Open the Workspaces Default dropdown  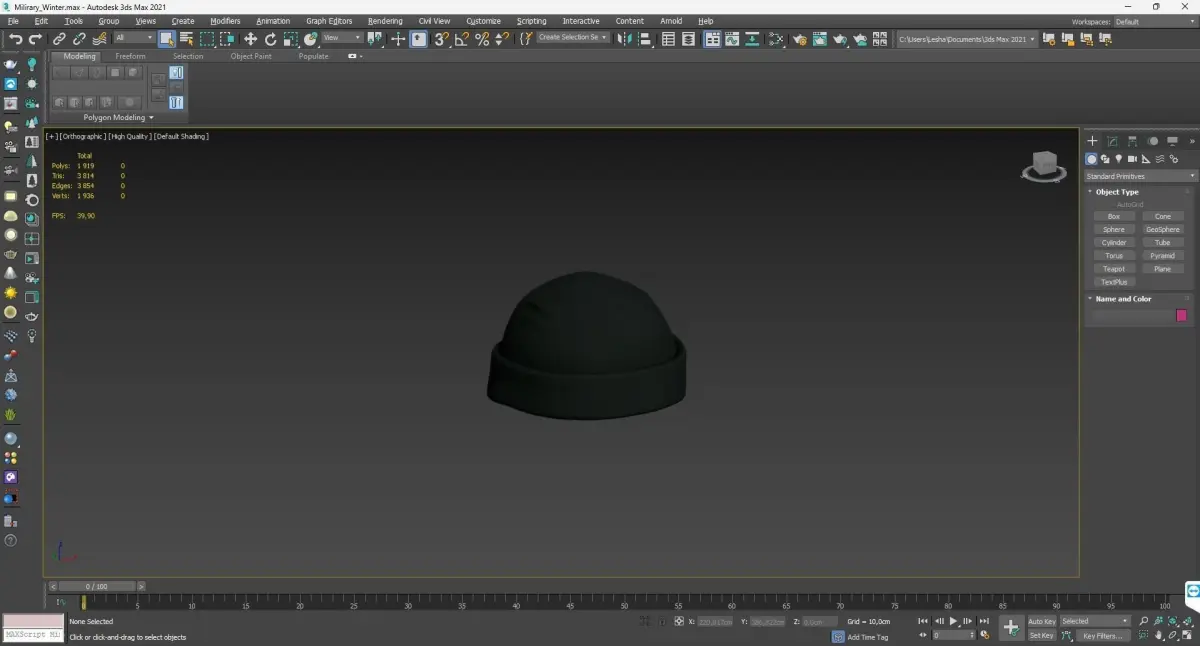[x=1154, y=21]
